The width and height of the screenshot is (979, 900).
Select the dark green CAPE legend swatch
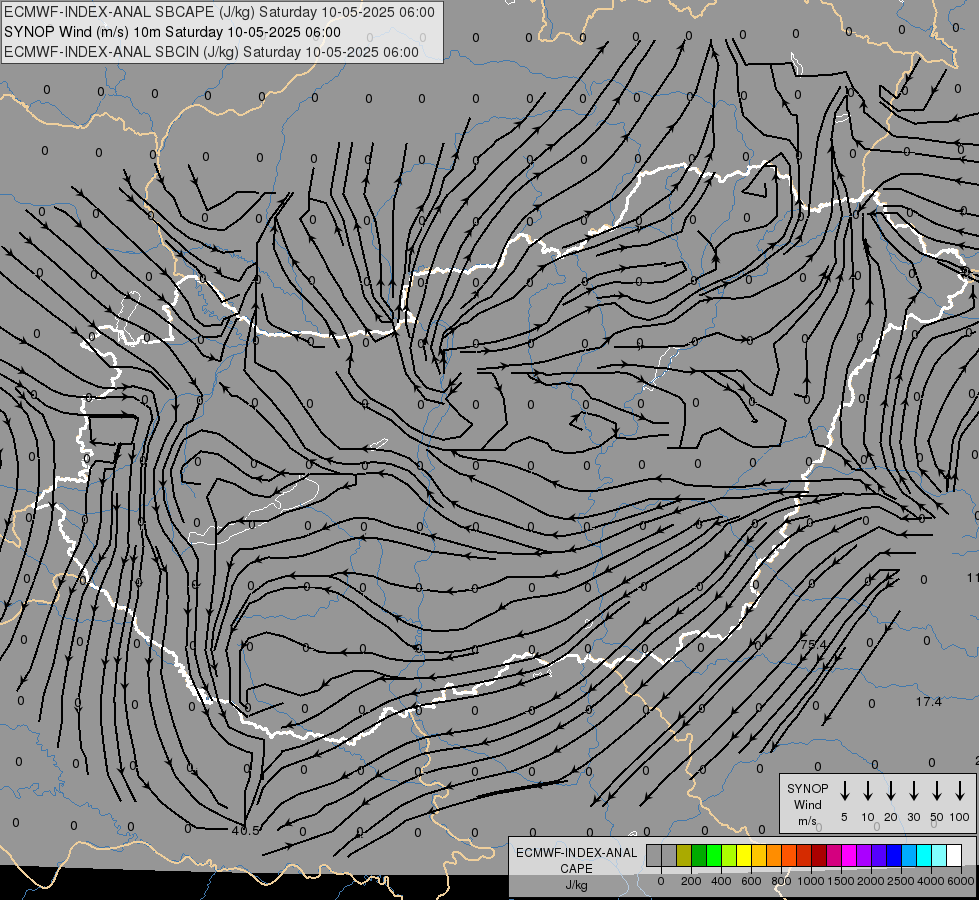pos(699,855)
